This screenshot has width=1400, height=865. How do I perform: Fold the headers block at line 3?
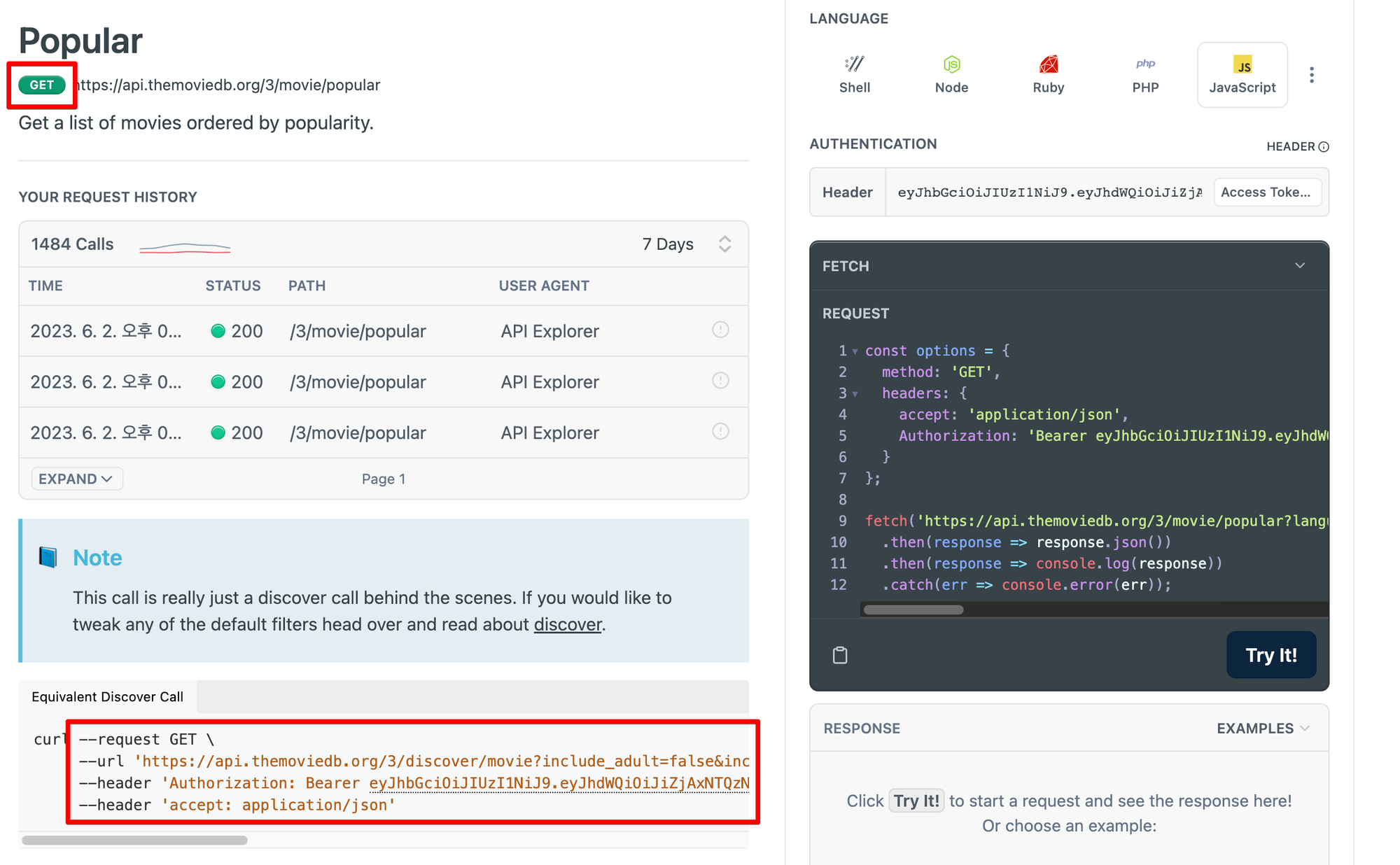point(855,394)
